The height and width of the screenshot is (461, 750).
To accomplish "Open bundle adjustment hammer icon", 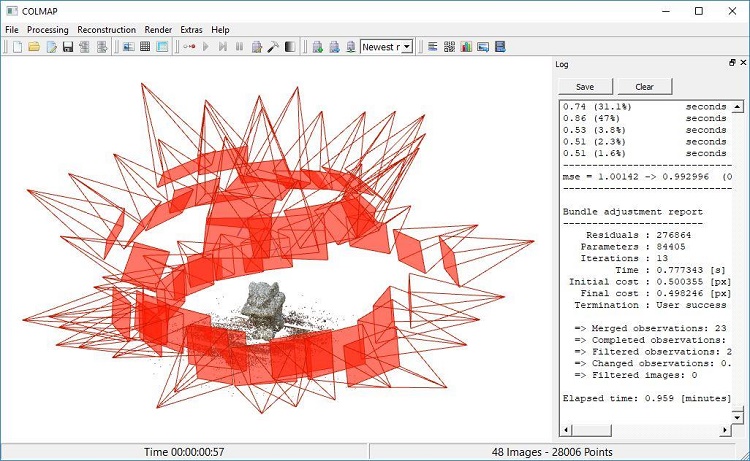I will click(x=273, y=47).
